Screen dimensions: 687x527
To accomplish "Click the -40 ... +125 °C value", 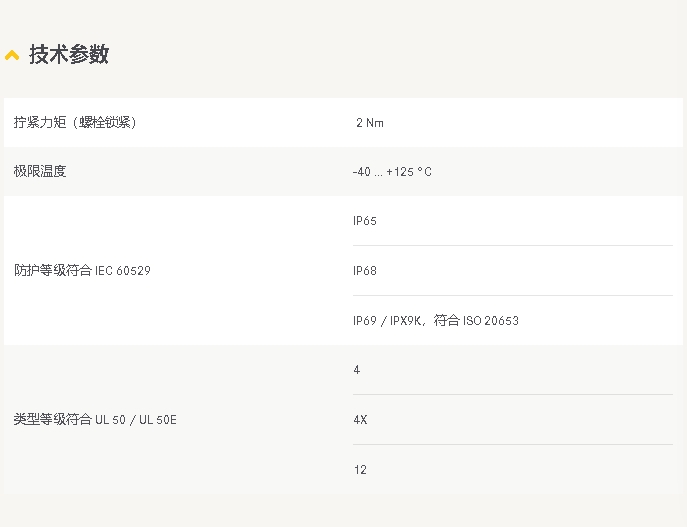I will point(392,172).
